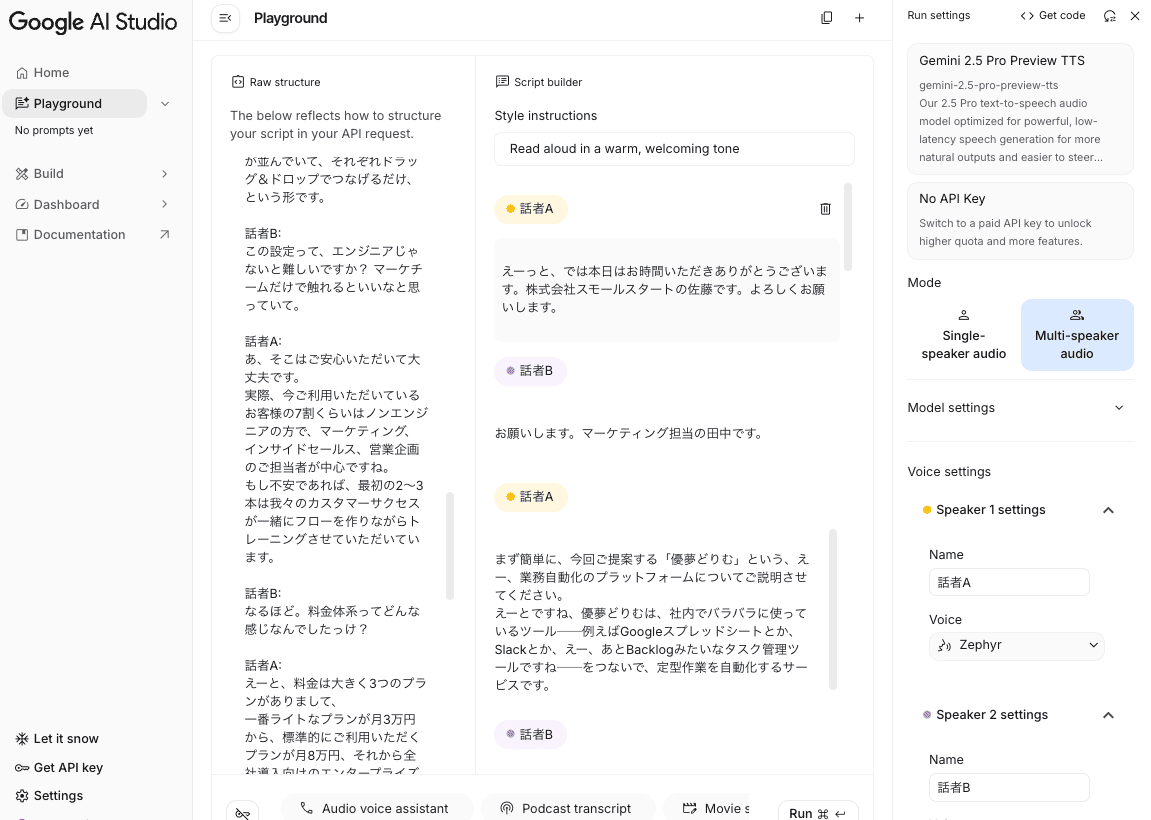The height and width of the screenshot is (820, 1151).
Task: Click the Style instructions text field
Action: coord(674,149)
